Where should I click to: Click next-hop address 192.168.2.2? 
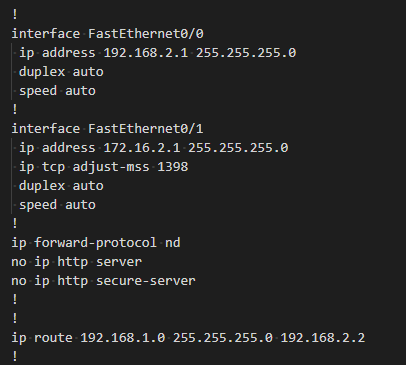[323, 338]
